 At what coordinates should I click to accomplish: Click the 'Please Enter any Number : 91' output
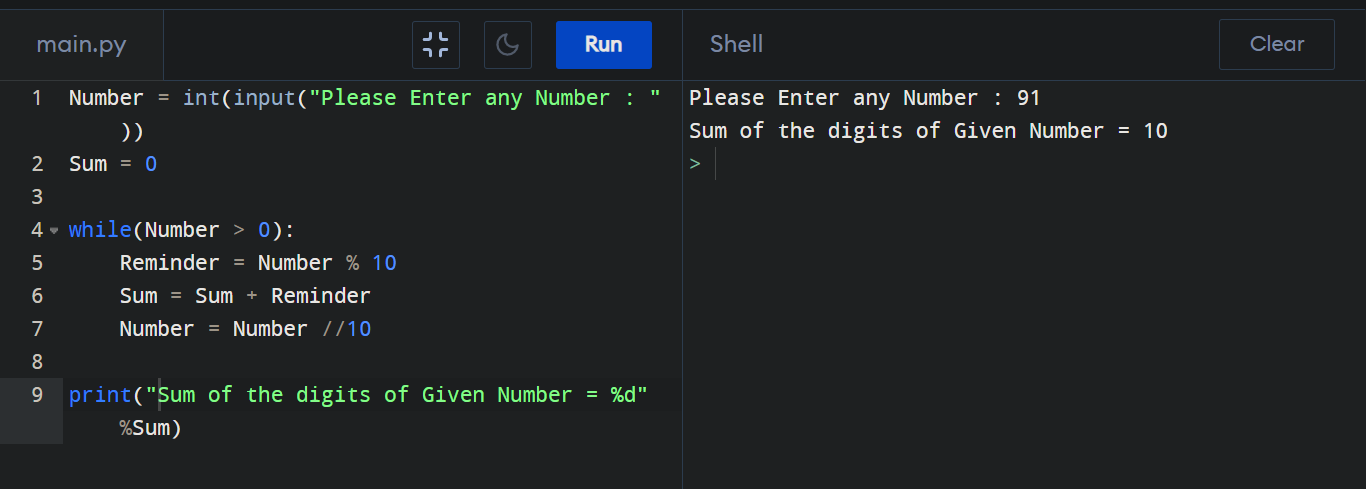click(x=865, y=98)
